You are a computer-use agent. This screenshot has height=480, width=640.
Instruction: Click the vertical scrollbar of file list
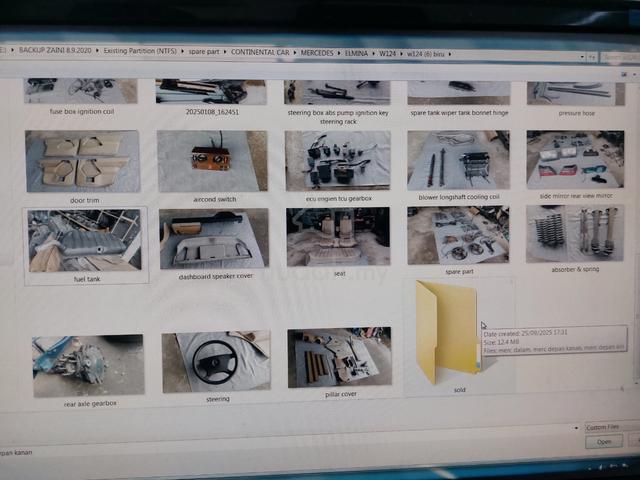coord(637,318)
